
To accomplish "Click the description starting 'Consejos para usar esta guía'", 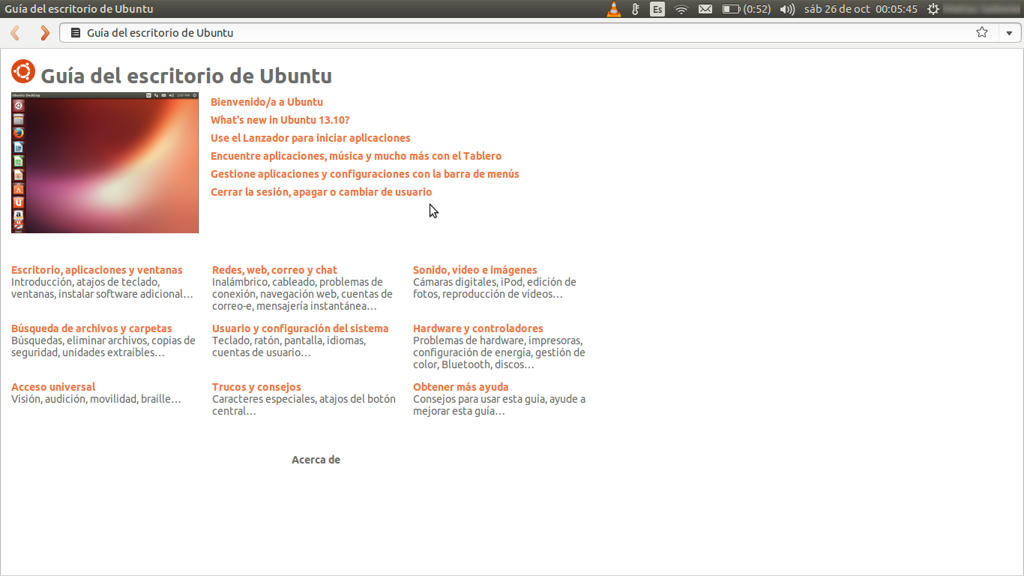I will (x=499, y=405).
